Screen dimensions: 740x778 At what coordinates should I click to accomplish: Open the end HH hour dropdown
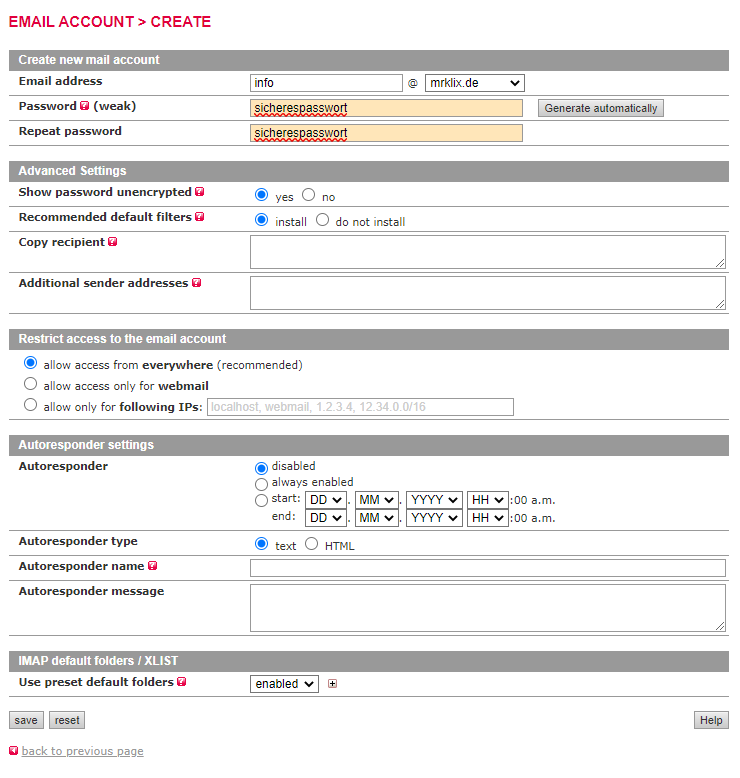click(x=487, y=518)
